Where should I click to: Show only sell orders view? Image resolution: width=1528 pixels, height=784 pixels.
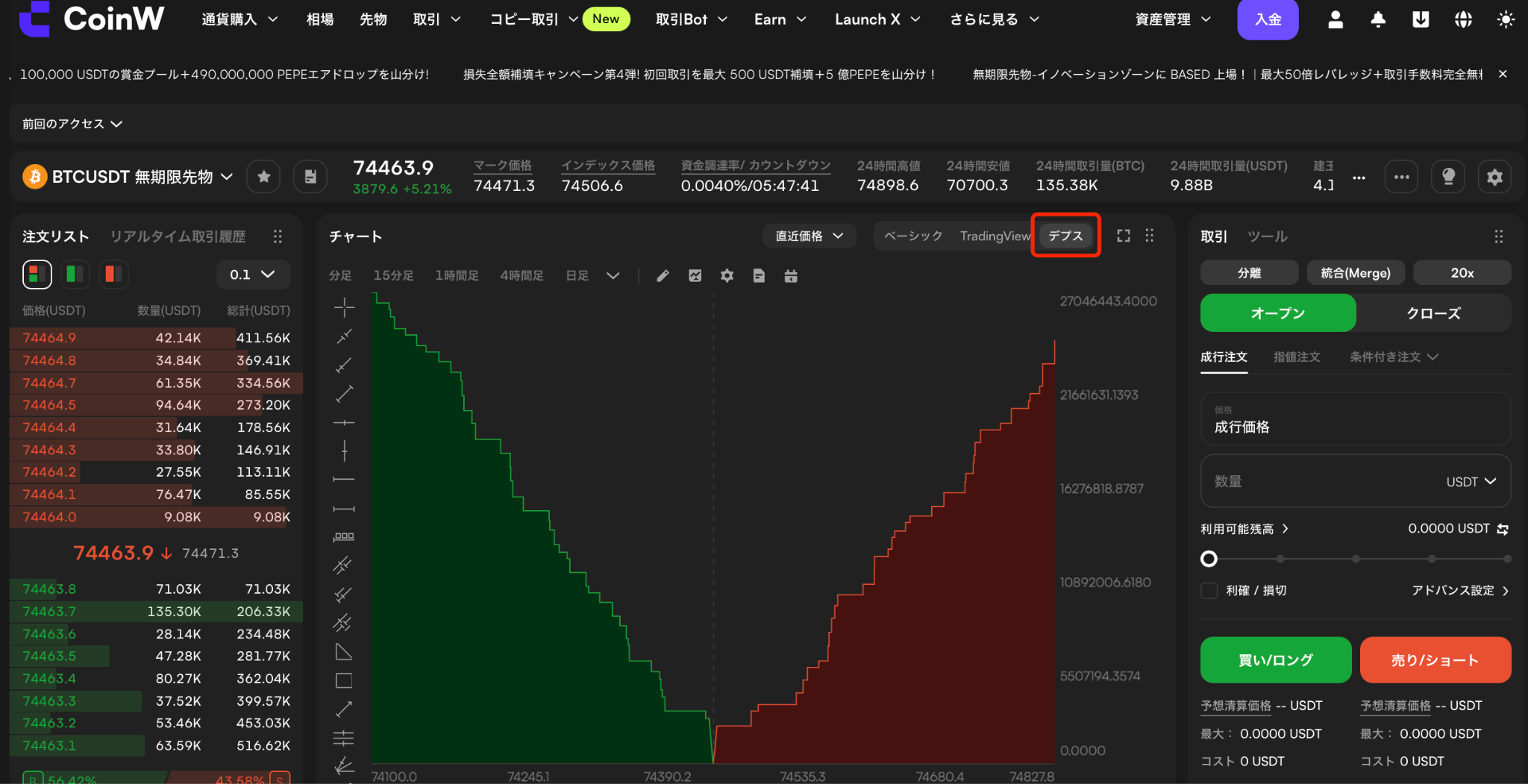pos(113,274)
